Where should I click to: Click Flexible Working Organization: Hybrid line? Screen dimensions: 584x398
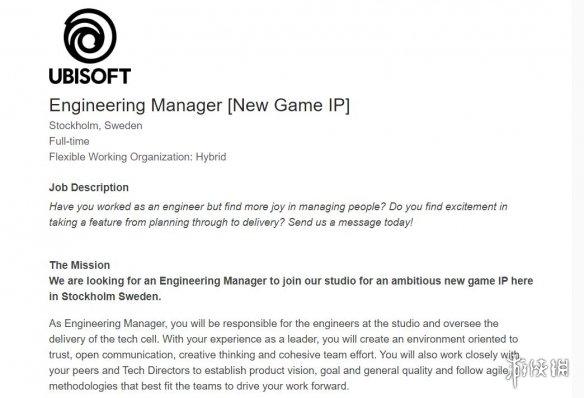point(137,157)
